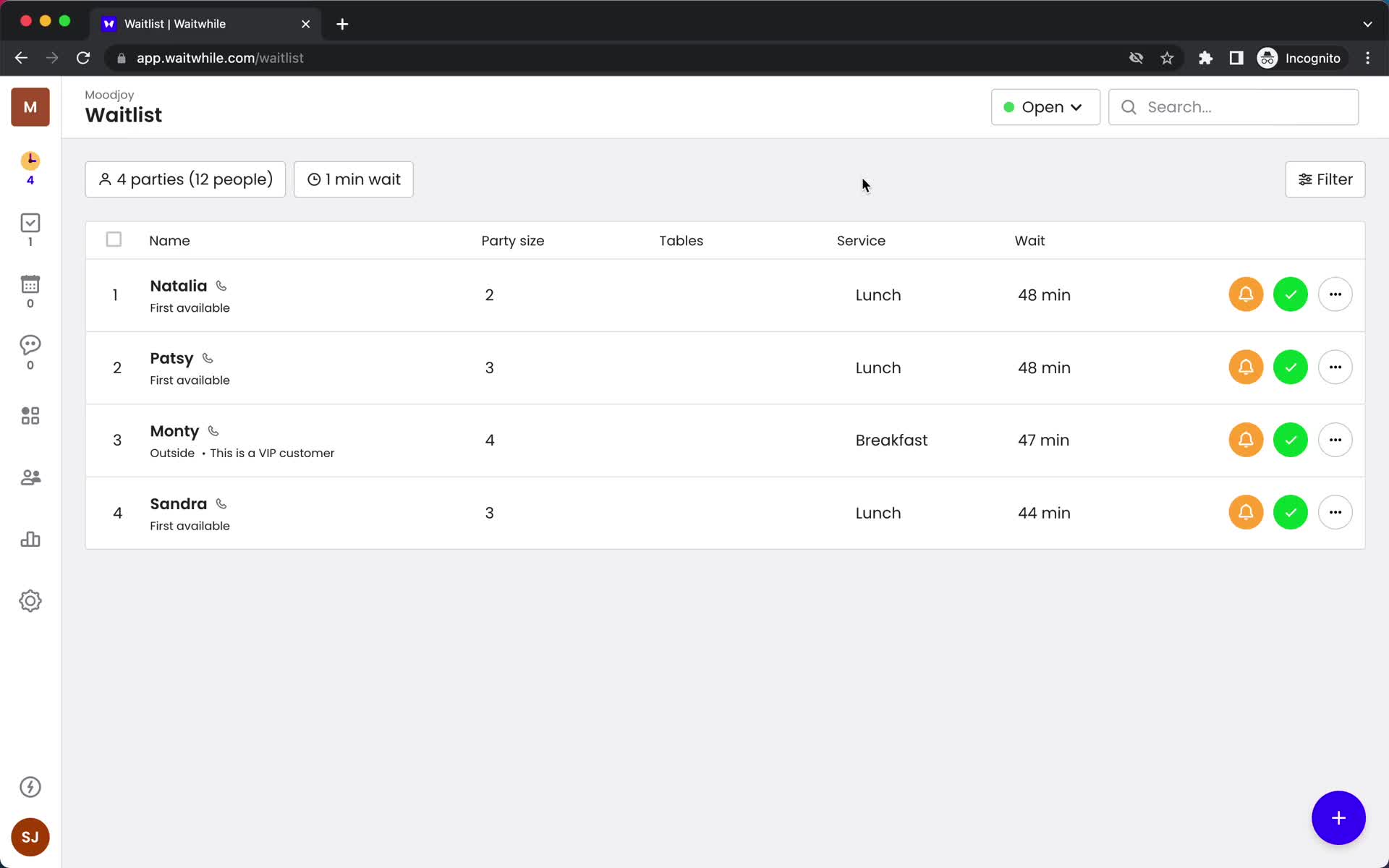Click the green checkmark to seat Patsy

pos(1290,367)
